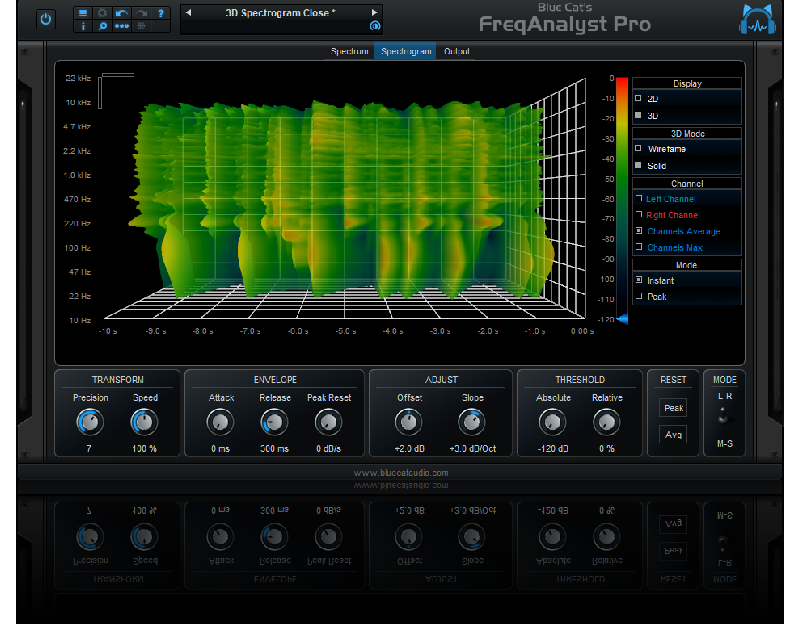Image resolution: width=800 pixels, height=624 pixels.
Task: Click the magnifier zoom icon
Action: coord(102,26)
